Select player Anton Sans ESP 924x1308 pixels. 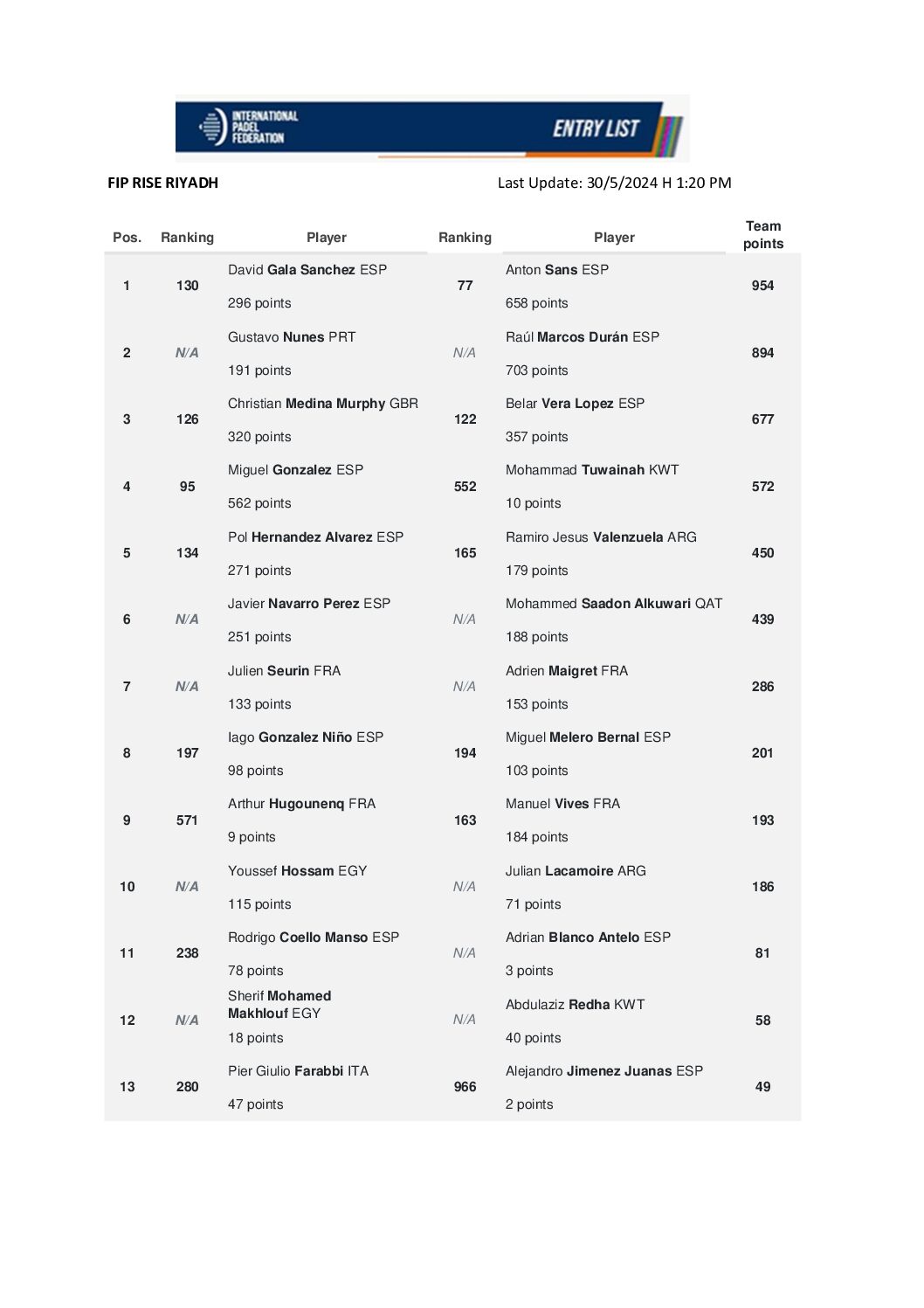[x=556, y=270]
